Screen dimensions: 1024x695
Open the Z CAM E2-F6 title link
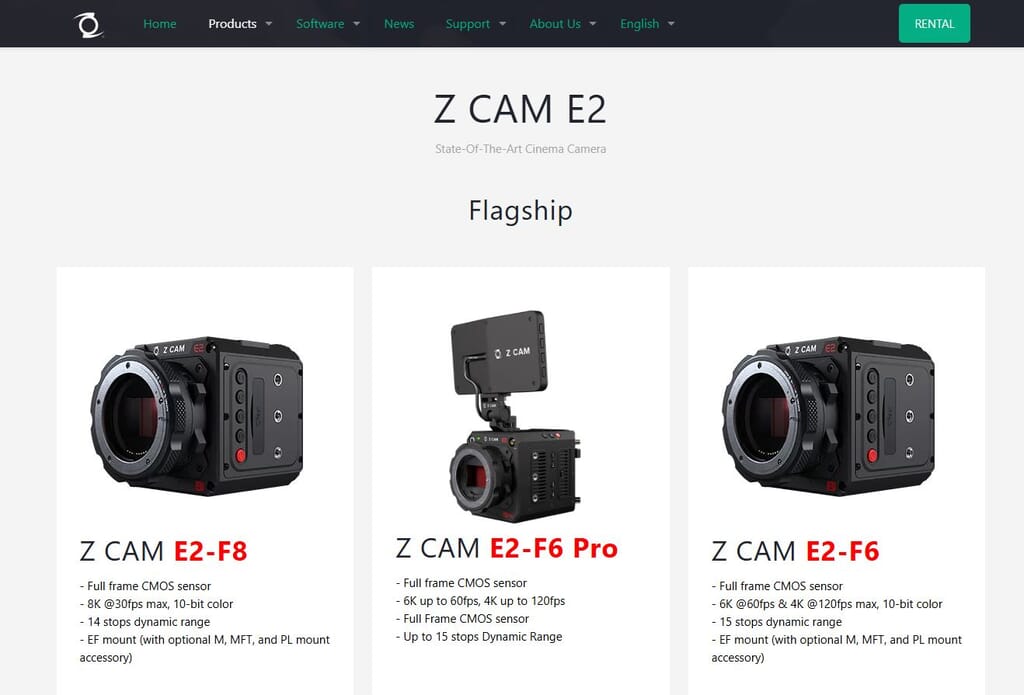point(795,551)
